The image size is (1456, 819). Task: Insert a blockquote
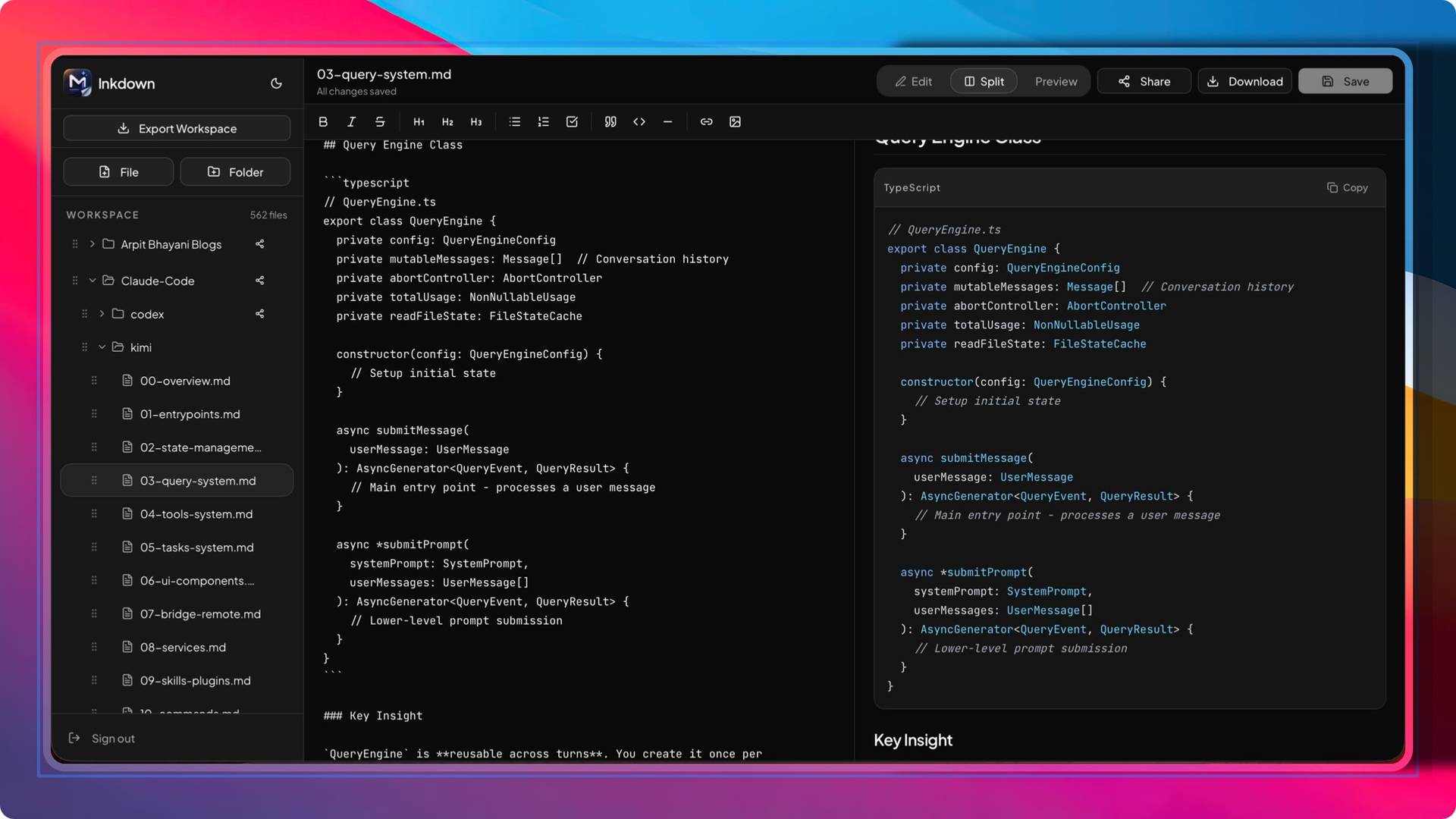(610, 121)
